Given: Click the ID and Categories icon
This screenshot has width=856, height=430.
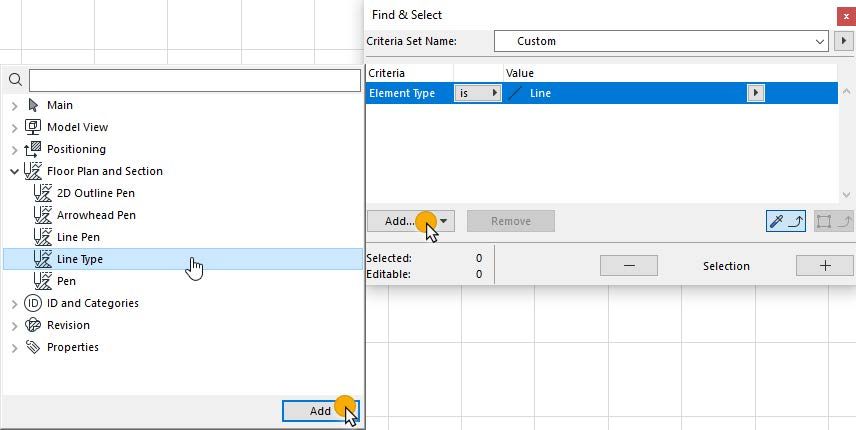Looking at the screenshot, I should [33, 303].
